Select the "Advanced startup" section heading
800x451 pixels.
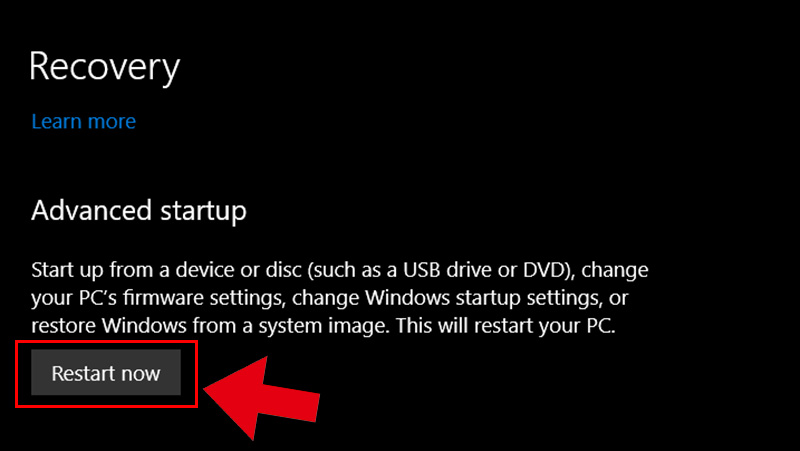pos(139,211)
